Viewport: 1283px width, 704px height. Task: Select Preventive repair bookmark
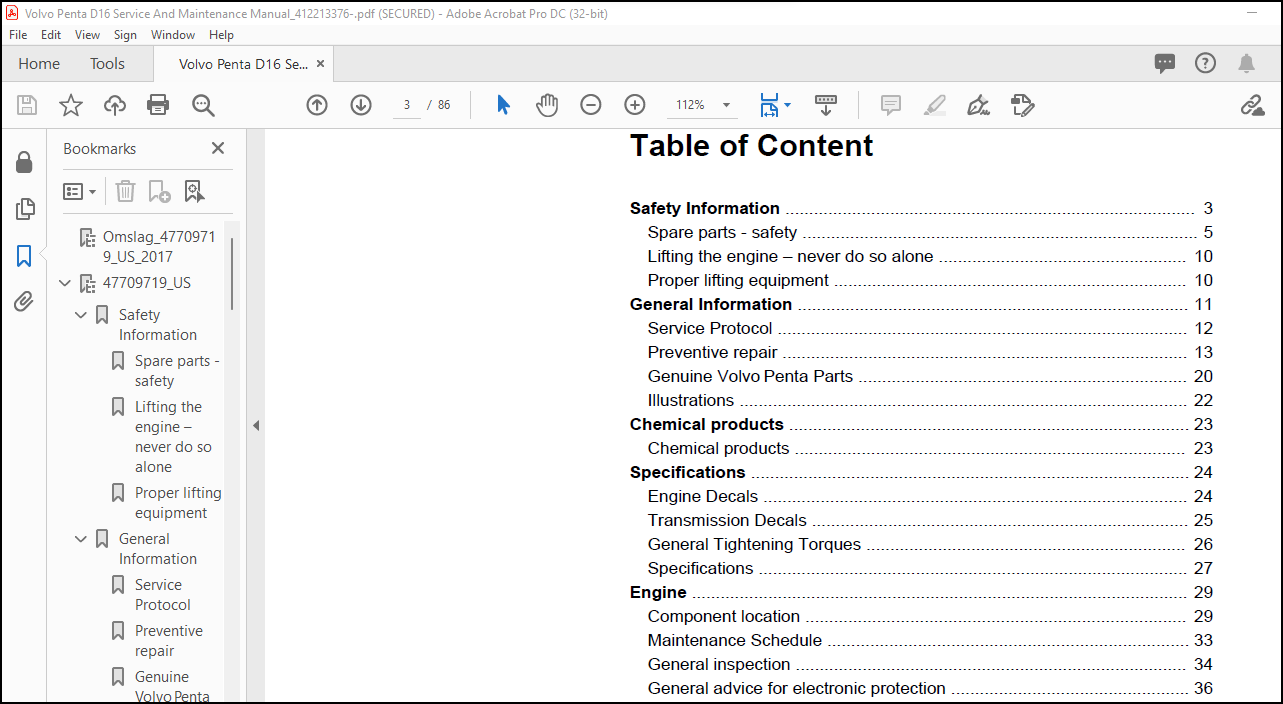169,641
